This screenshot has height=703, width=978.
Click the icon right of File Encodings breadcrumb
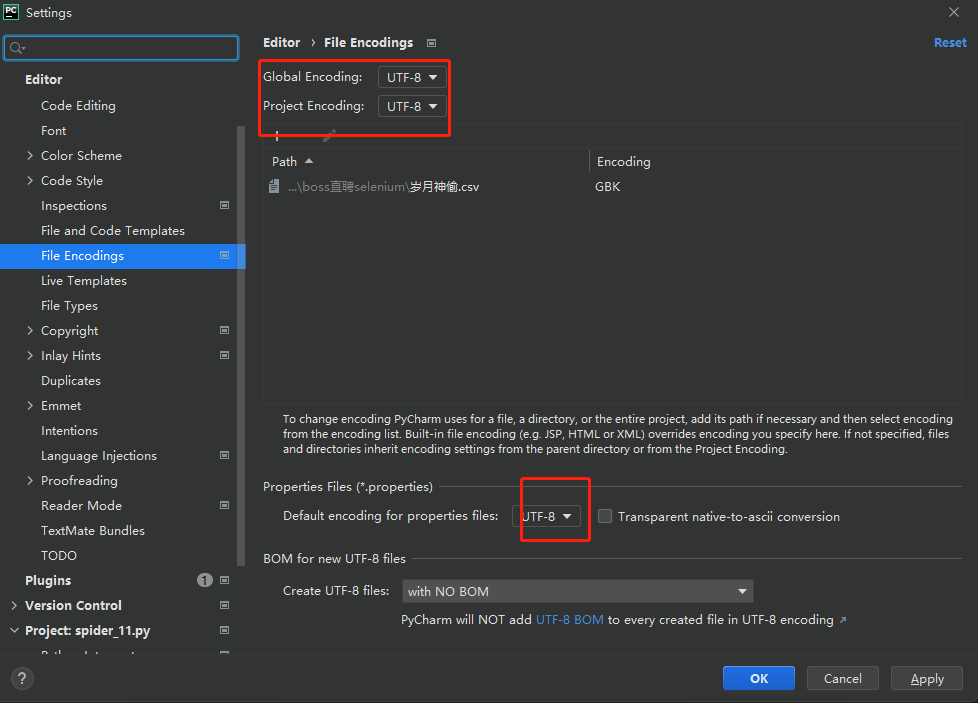[x=431, y=43]
